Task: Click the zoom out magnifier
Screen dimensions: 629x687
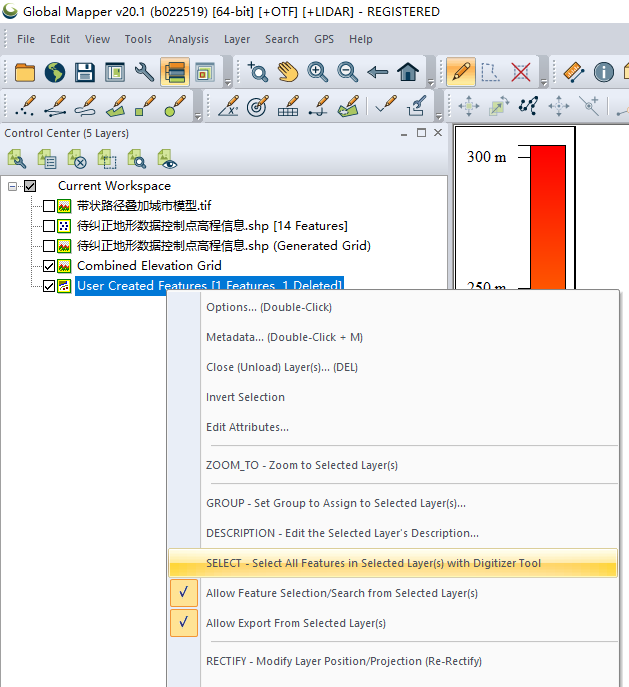Action: tap(348, 72)
